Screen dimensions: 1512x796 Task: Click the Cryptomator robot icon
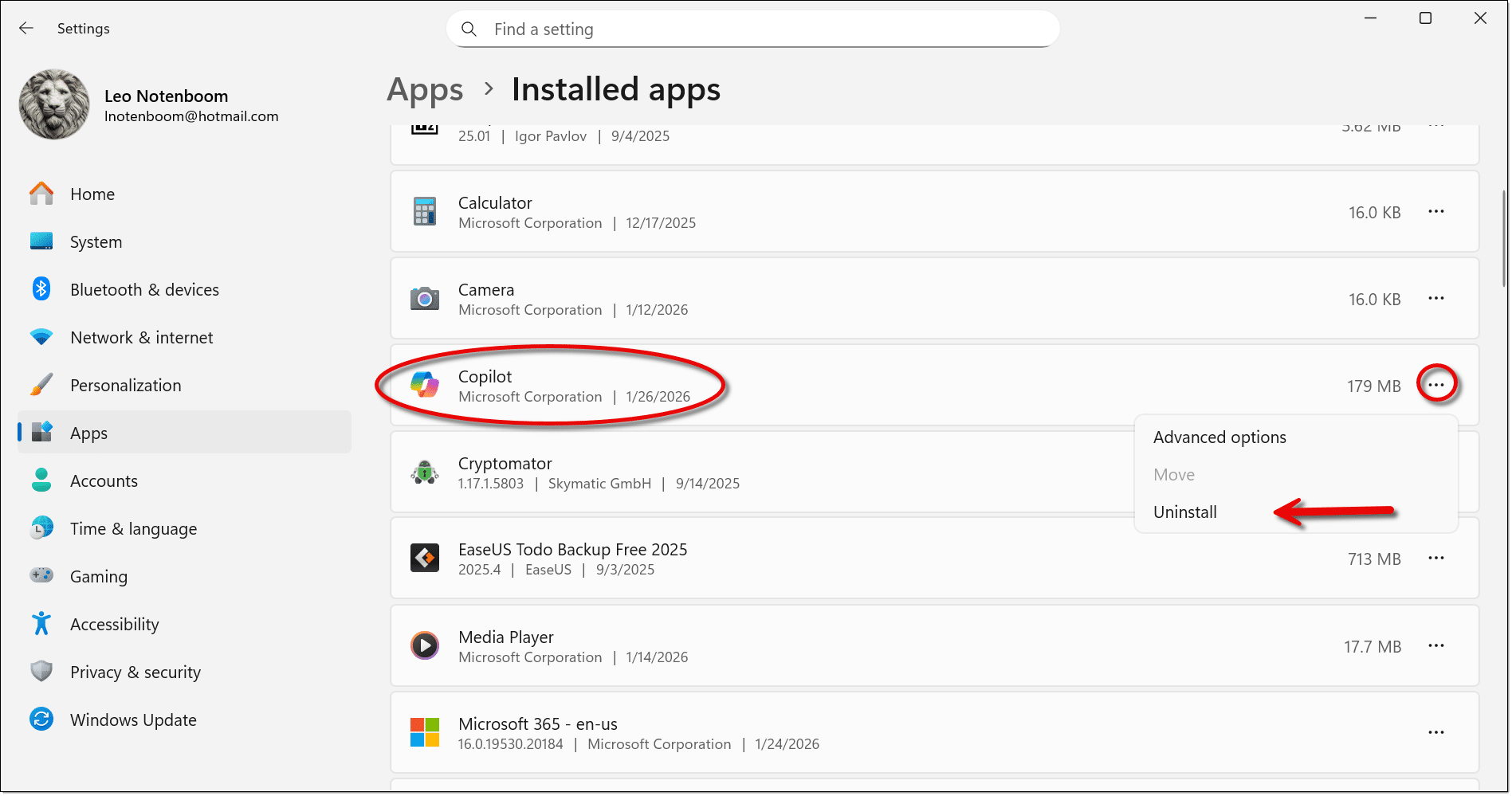click(x=424, y=473)
